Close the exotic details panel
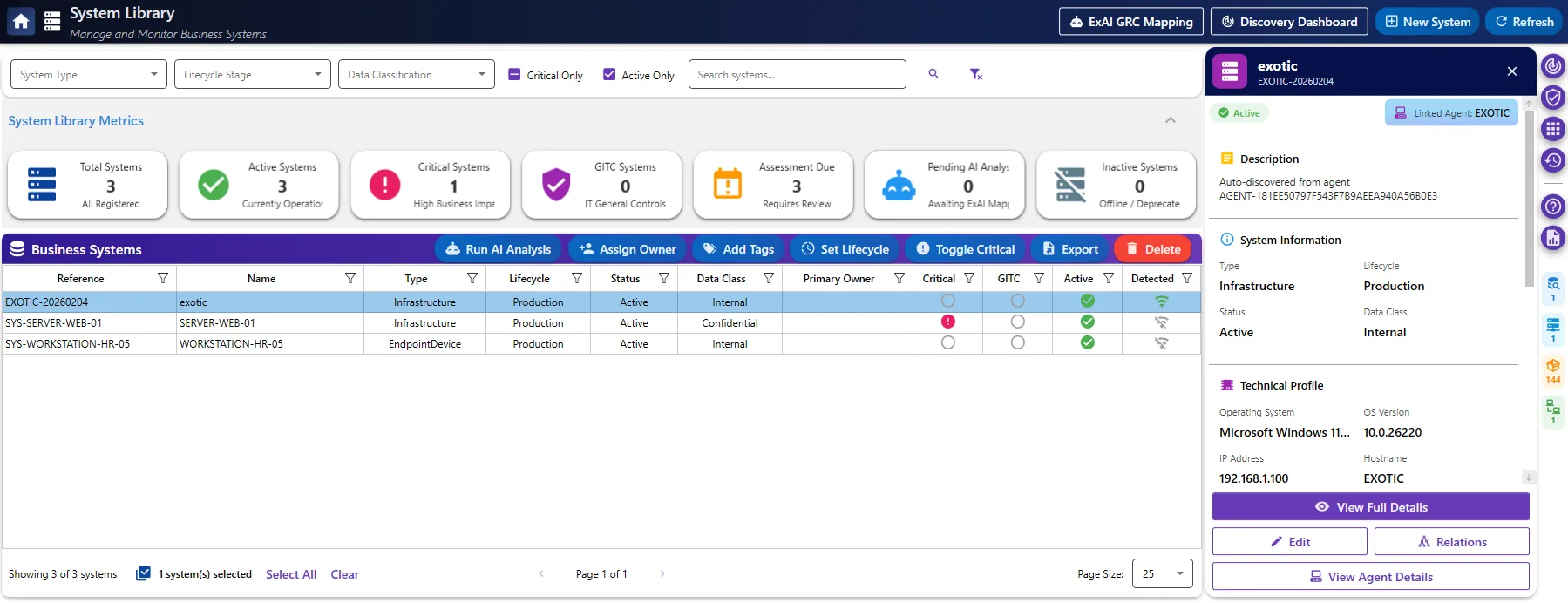The height and width of the screenshot is (603, 1568). [x=1512, y=71]
